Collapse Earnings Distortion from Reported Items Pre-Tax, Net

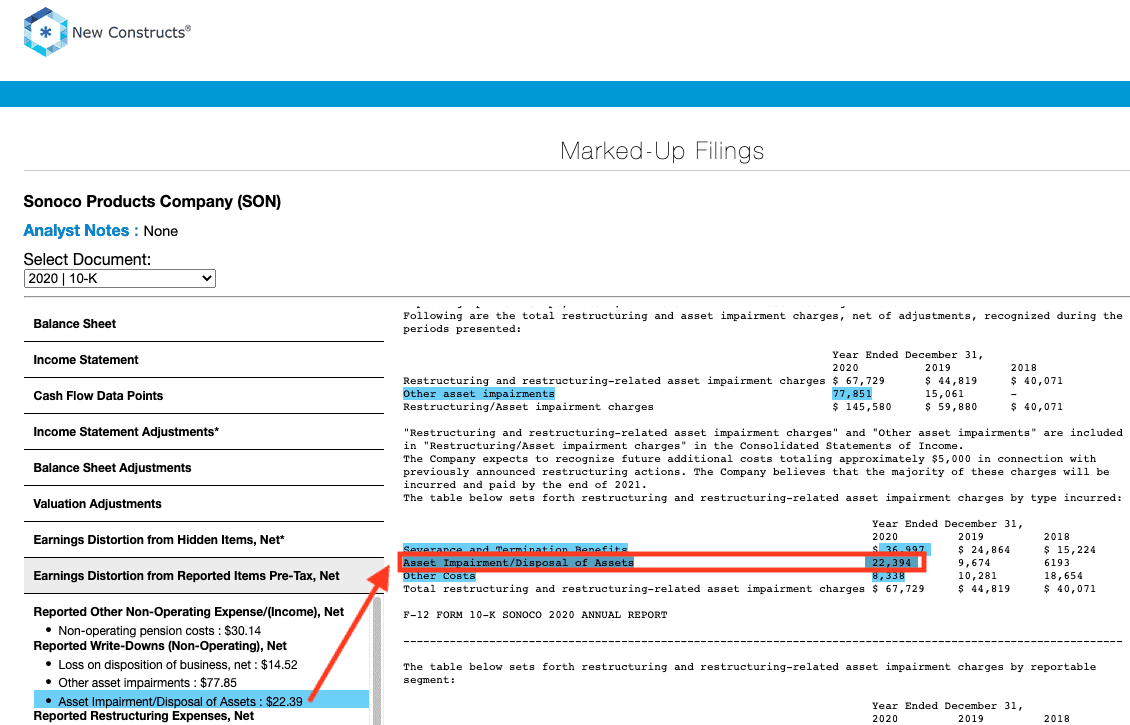point(204,577)
